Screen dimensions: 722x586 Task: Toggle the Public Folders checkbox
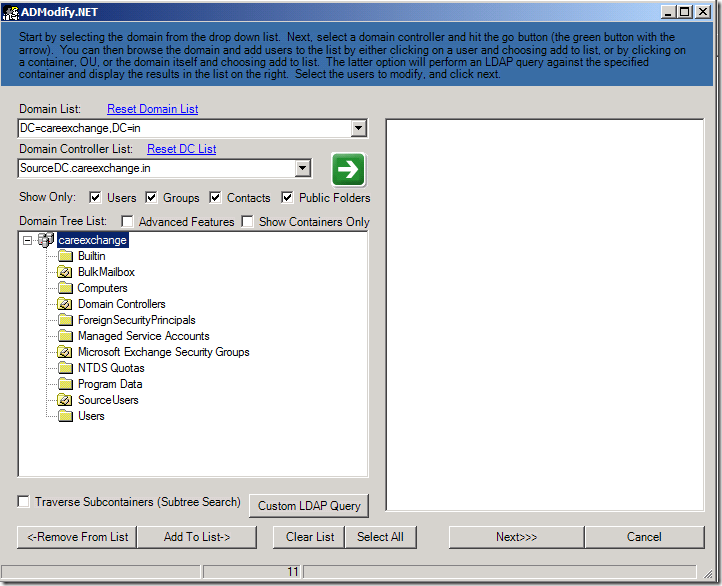[287, 197]
